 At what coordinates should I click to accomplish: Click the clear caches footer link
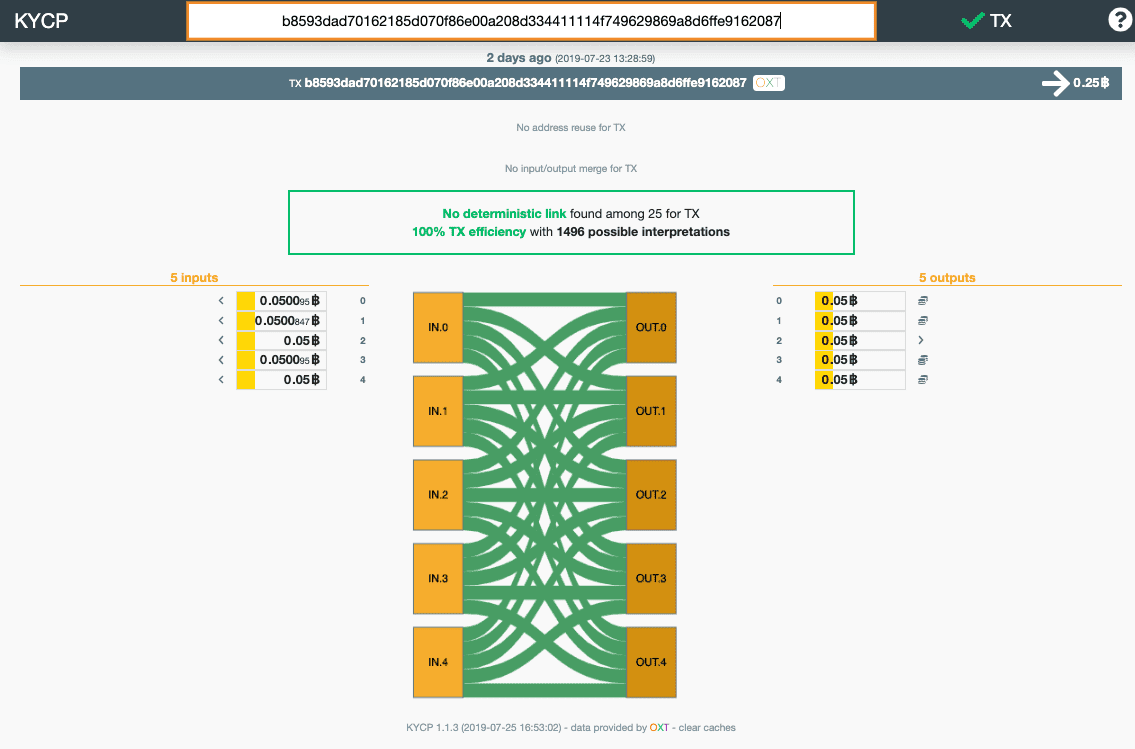click(x=706, y=727)
